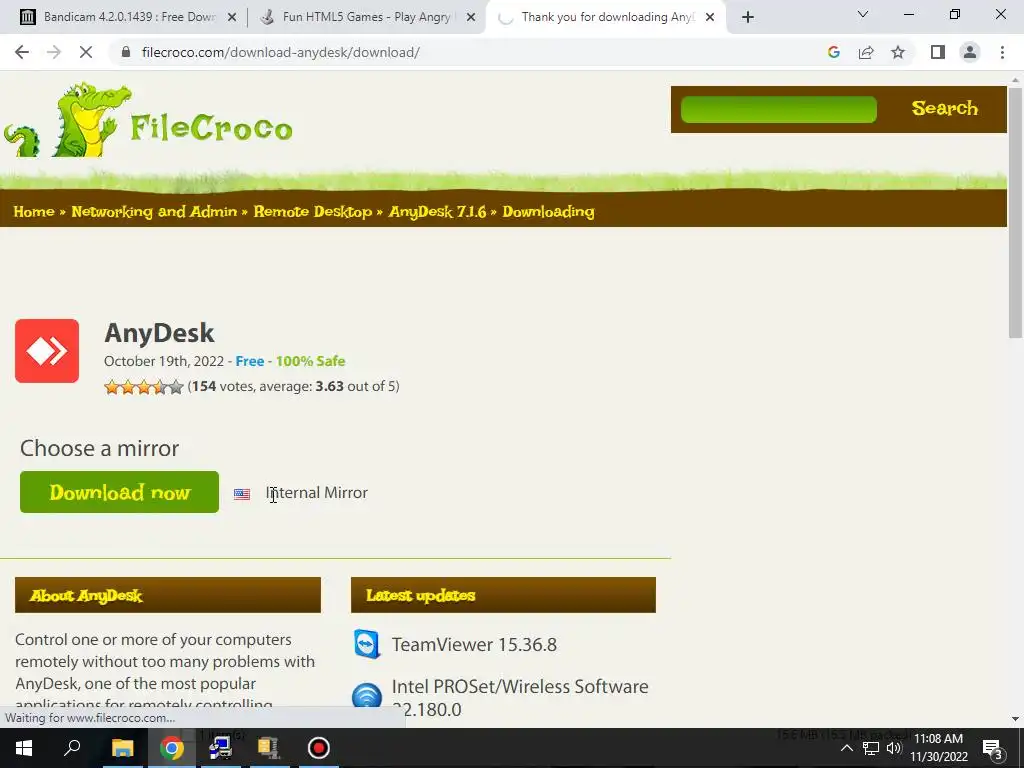Open the Windows Start menu
Screen dimensions: 1024x768
(x=24, y=748)
